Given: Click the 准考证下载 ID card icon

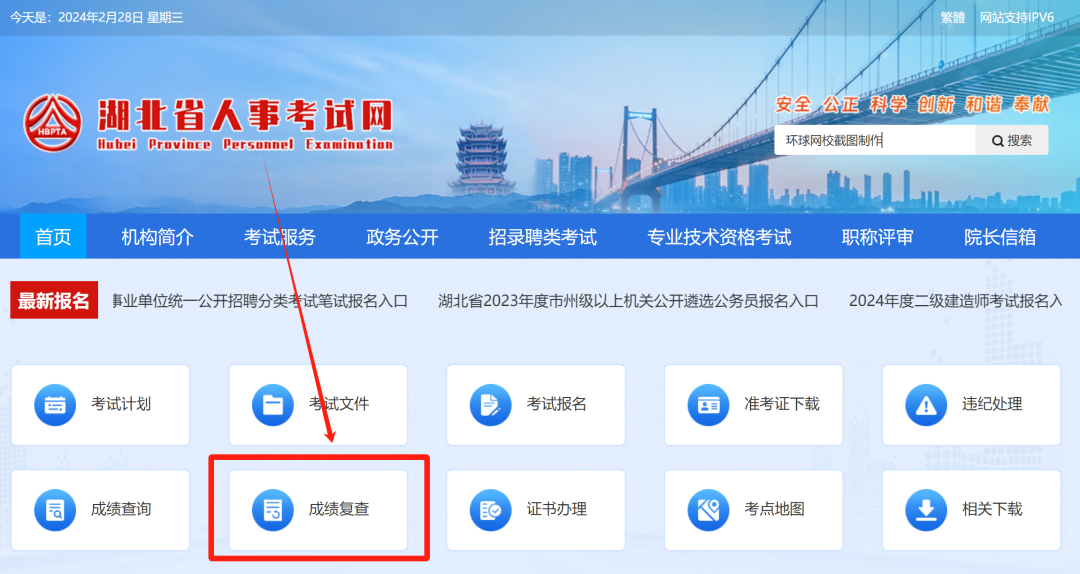Looking at the screenshot, I should tap(708, 404).
